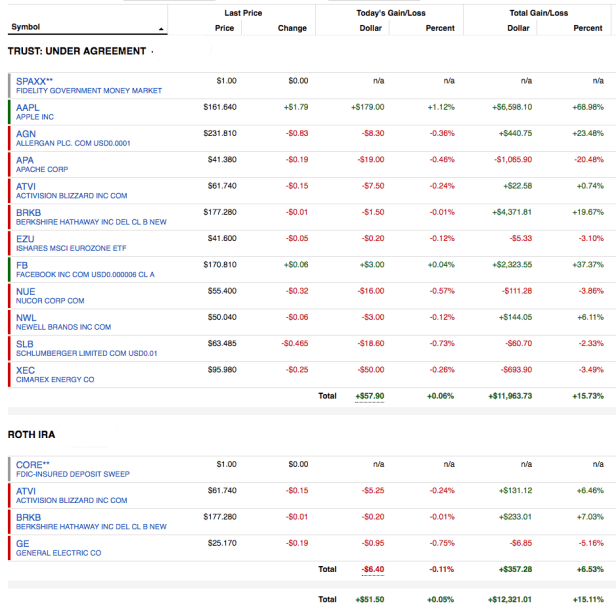This screenshot has width=616, height=614.
Task: Click the Trust total today's gain +$57.90
Action: click(x=370, y=396)
